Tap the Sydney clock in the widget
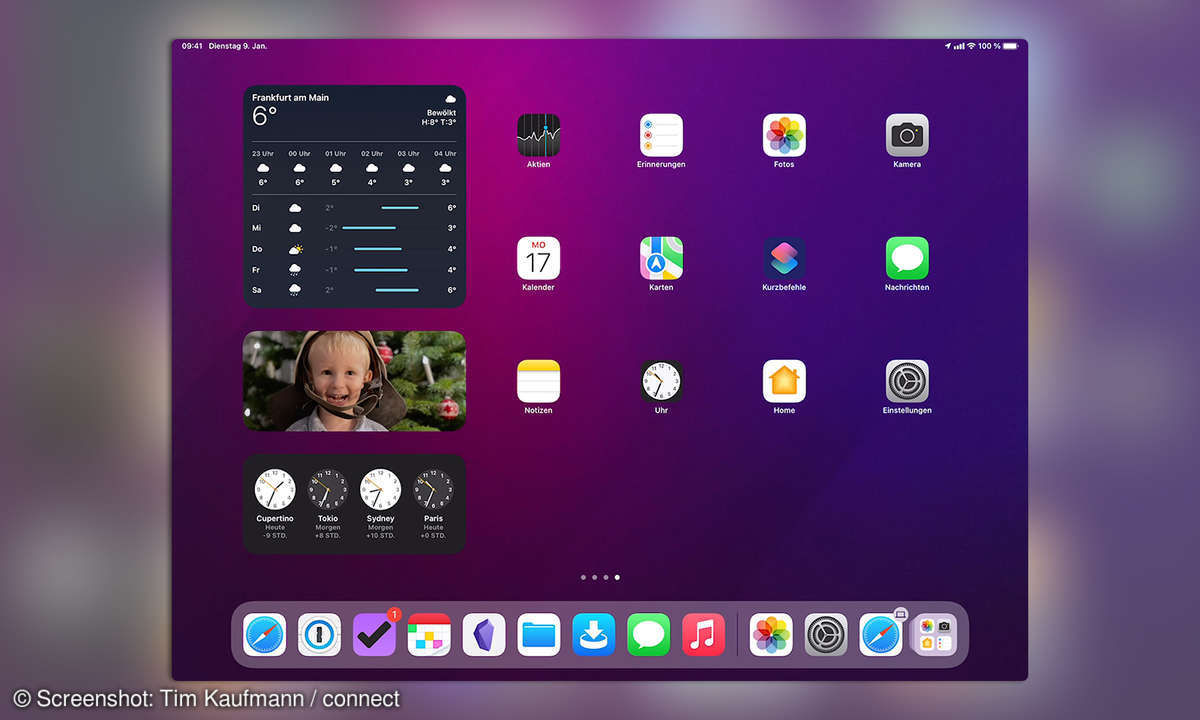The height and width of the screenshot is (720, 1200). (380, 490)
